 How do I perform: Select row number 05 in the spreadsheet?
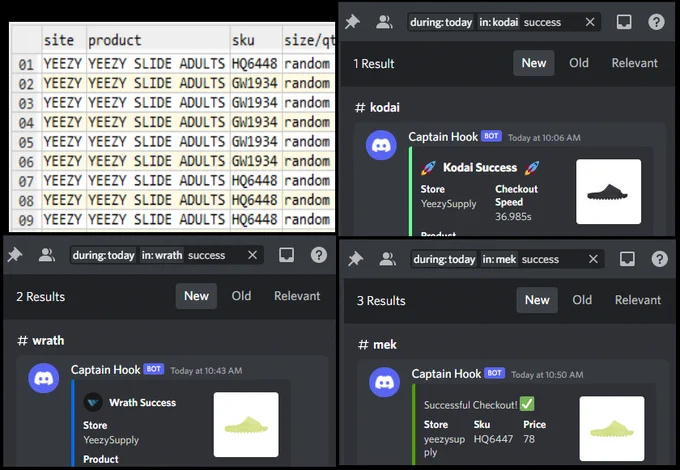(x=26, y=142)
